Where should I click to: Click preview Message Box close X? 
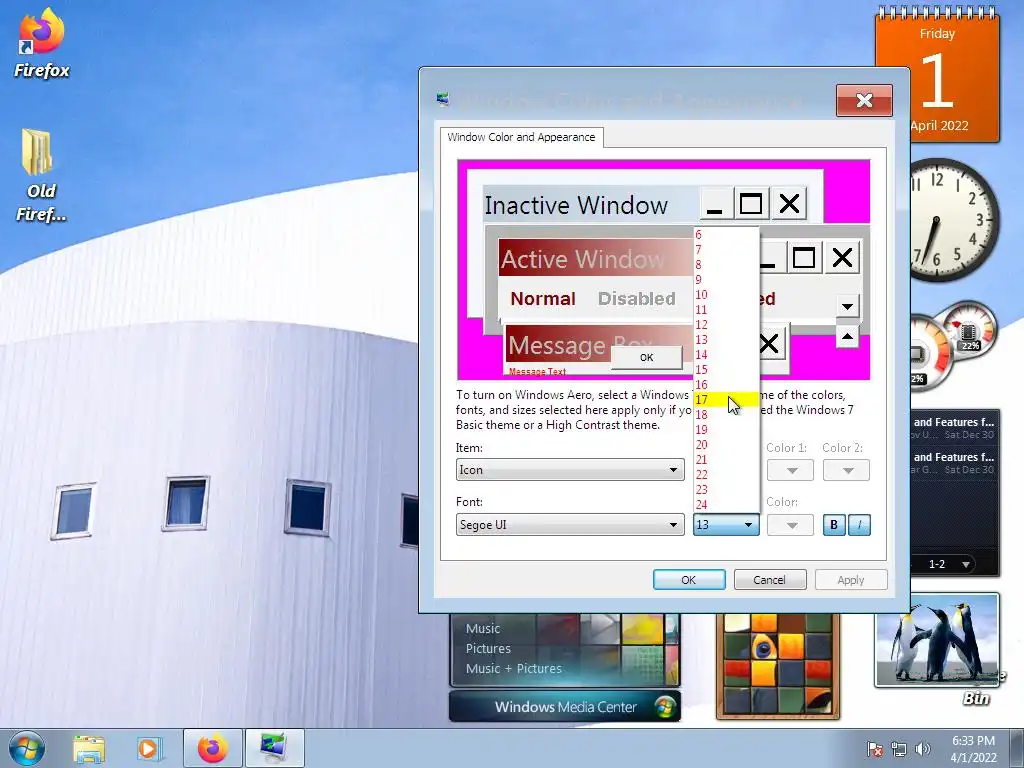[x=769, y=343]
